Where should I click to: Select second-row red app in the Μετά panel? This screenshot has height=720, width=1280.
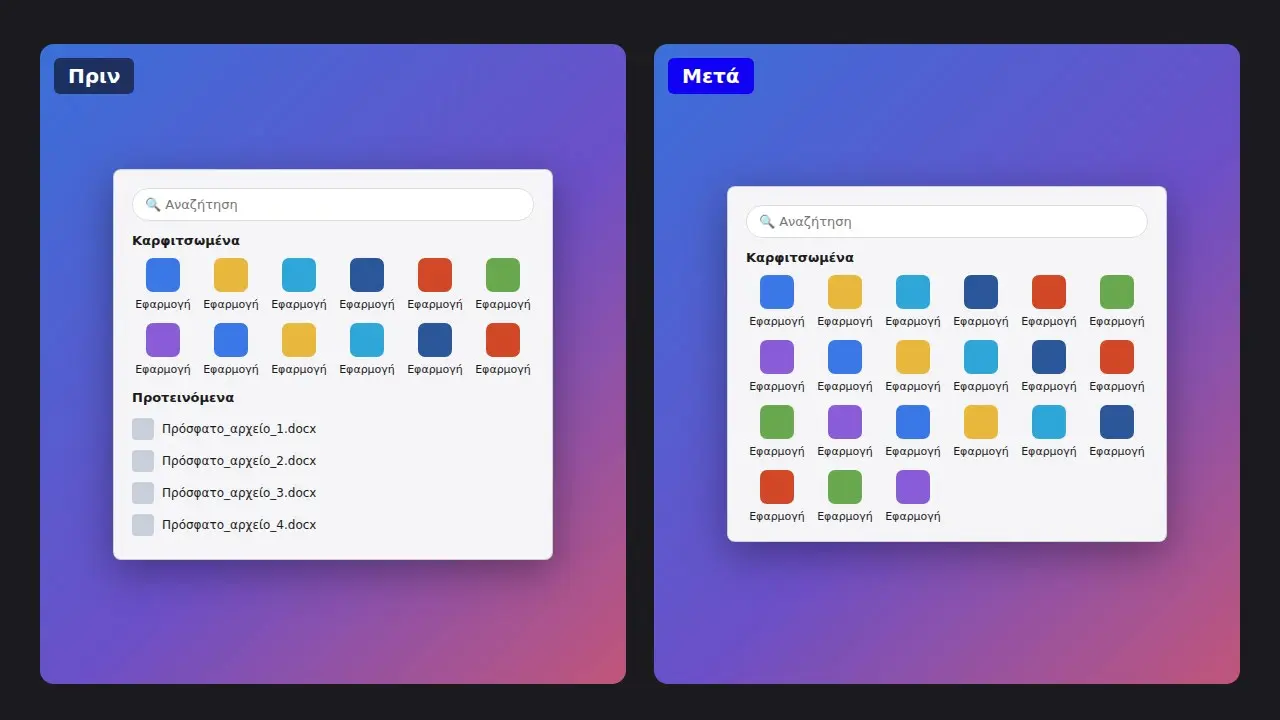pyautogui.click(x=1117, y=357)
